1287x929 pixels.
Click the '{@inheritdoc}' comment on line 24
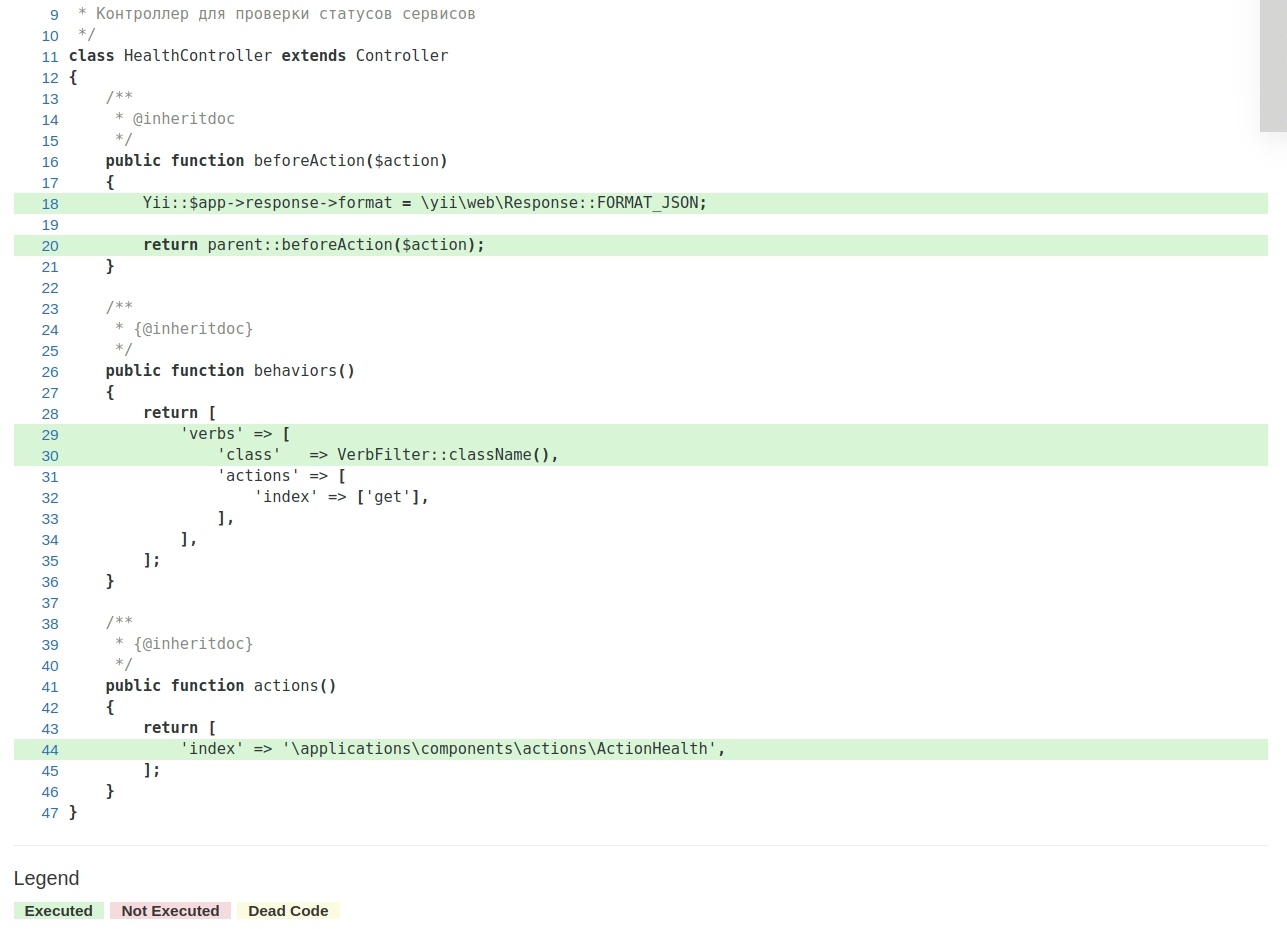pyautogui.click(x=193, y=329)
